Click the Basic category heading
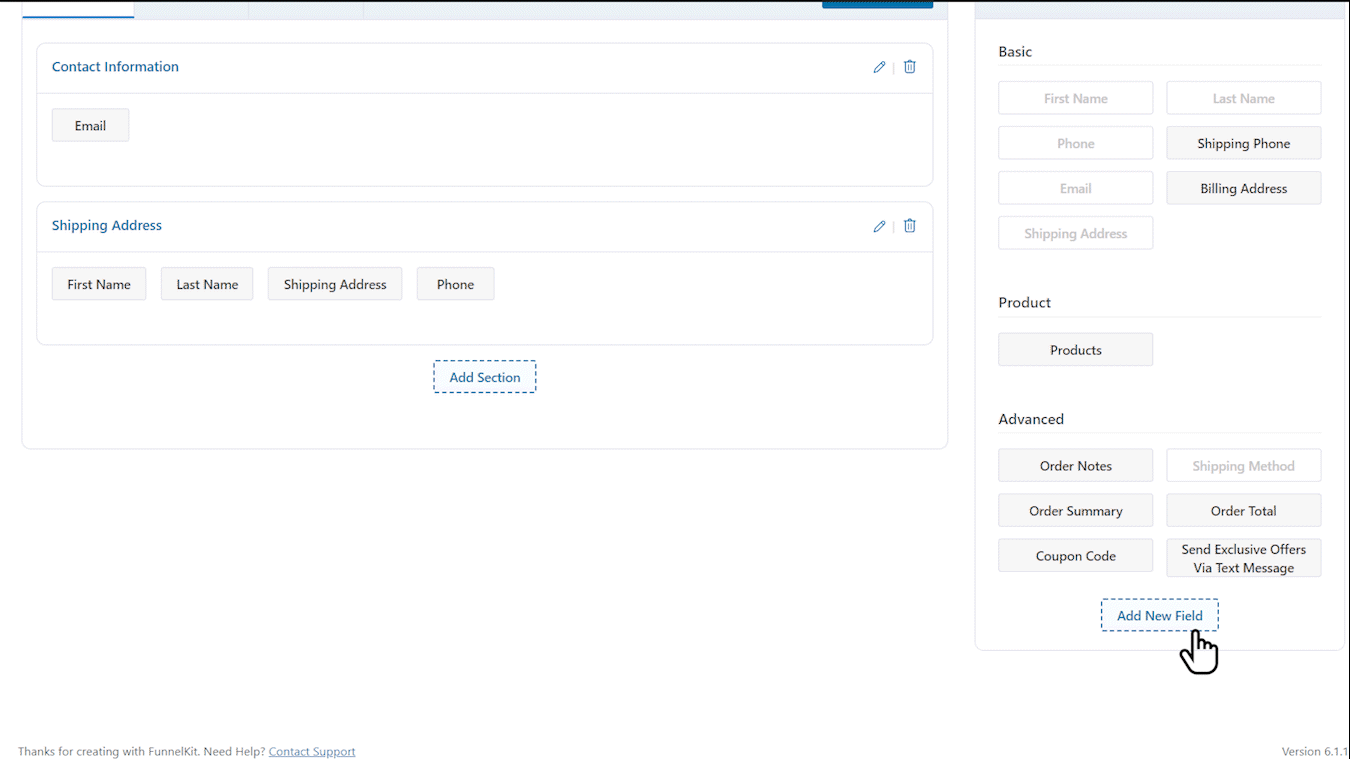Screen dimensions: 1350x759 (1015, 52)
